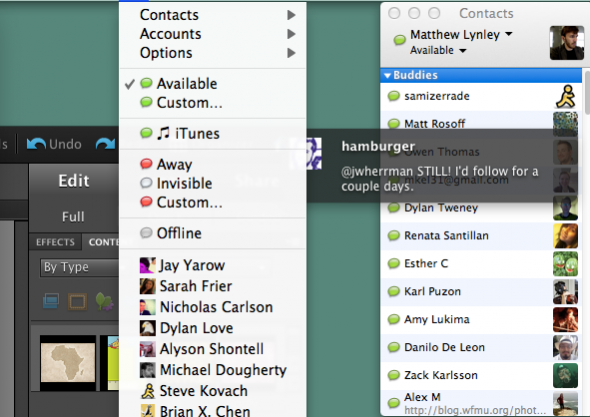Click Dylan Love's eagle avatar icon
Viewport: 590px width, 417px height.
[x=148, y=328]
